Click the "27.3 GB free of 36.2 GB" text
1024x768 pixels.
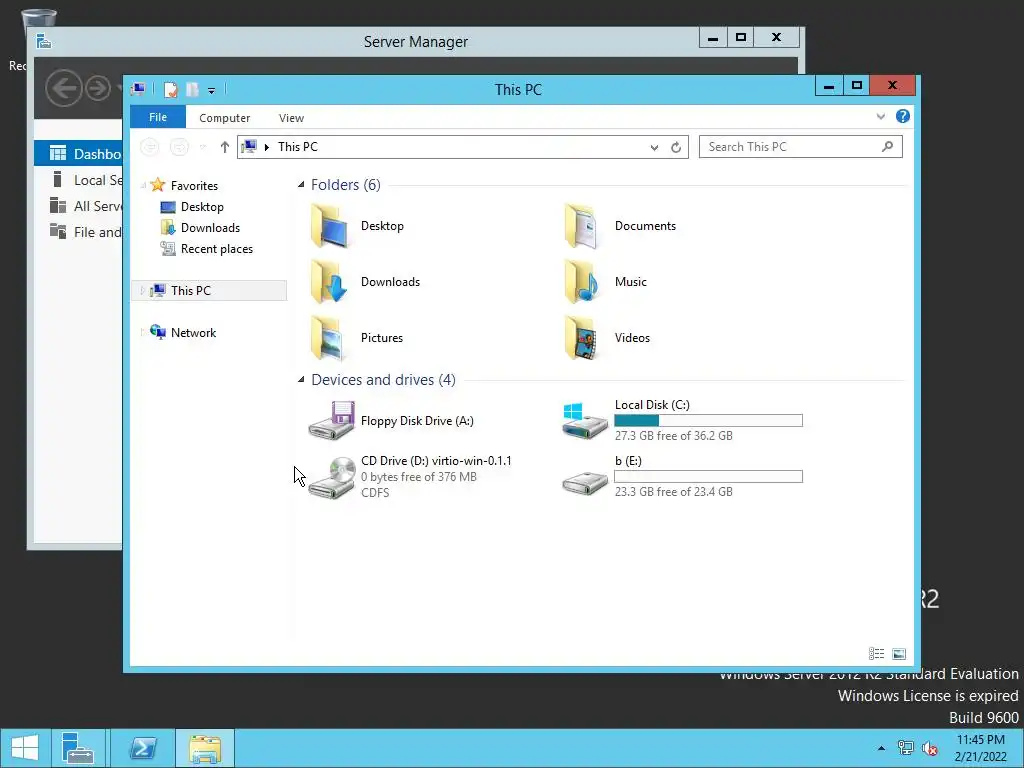[x=673, y=436]
